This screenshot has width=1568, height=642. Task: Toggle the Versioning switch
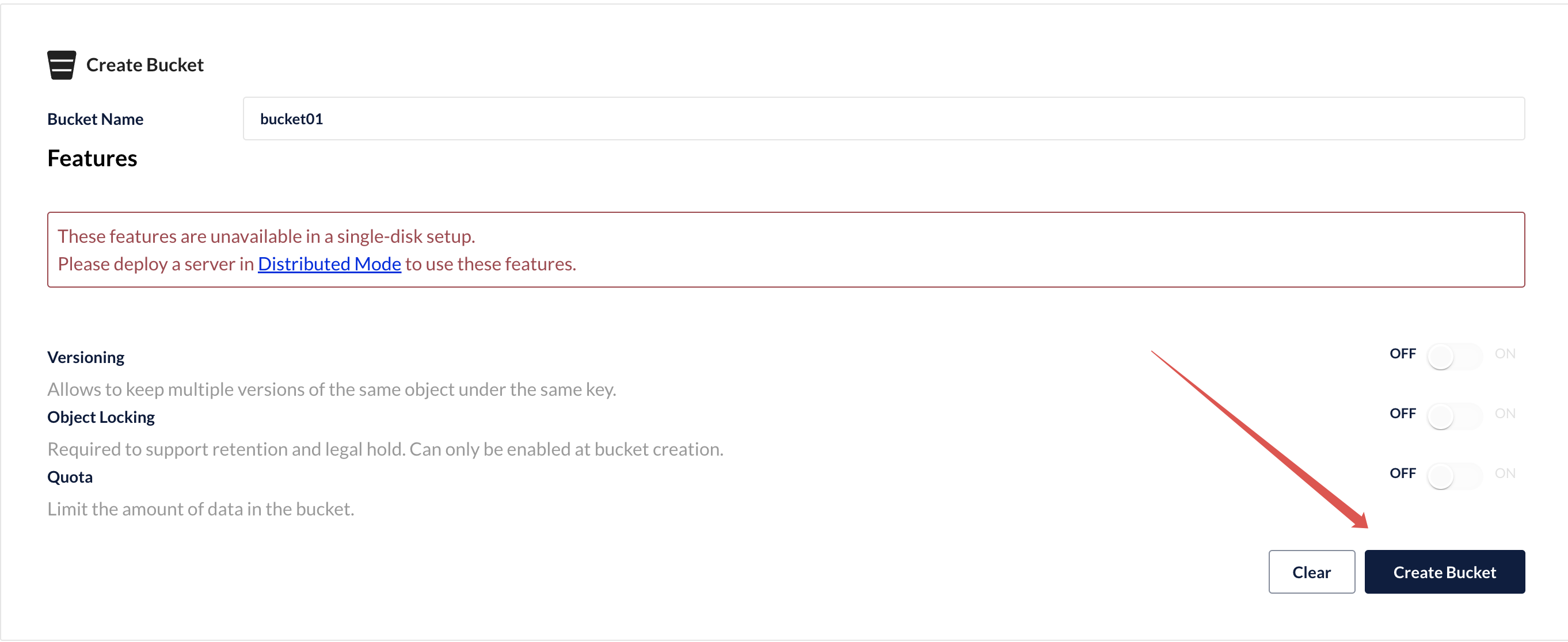click(x=1453, y=356)
